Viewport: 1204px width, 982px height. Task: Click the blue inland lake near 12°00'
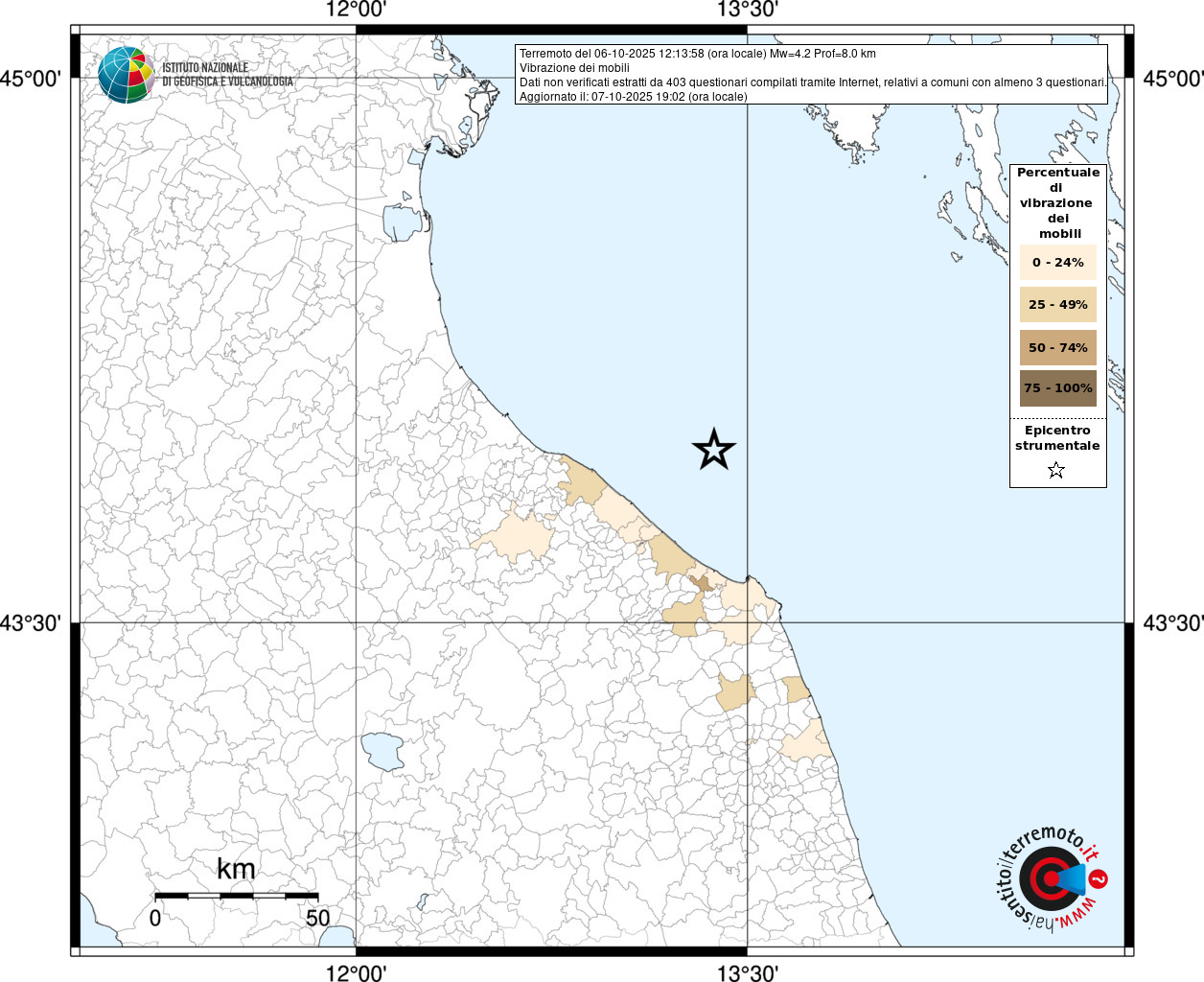pyautogui.click(x=382, y=751)
